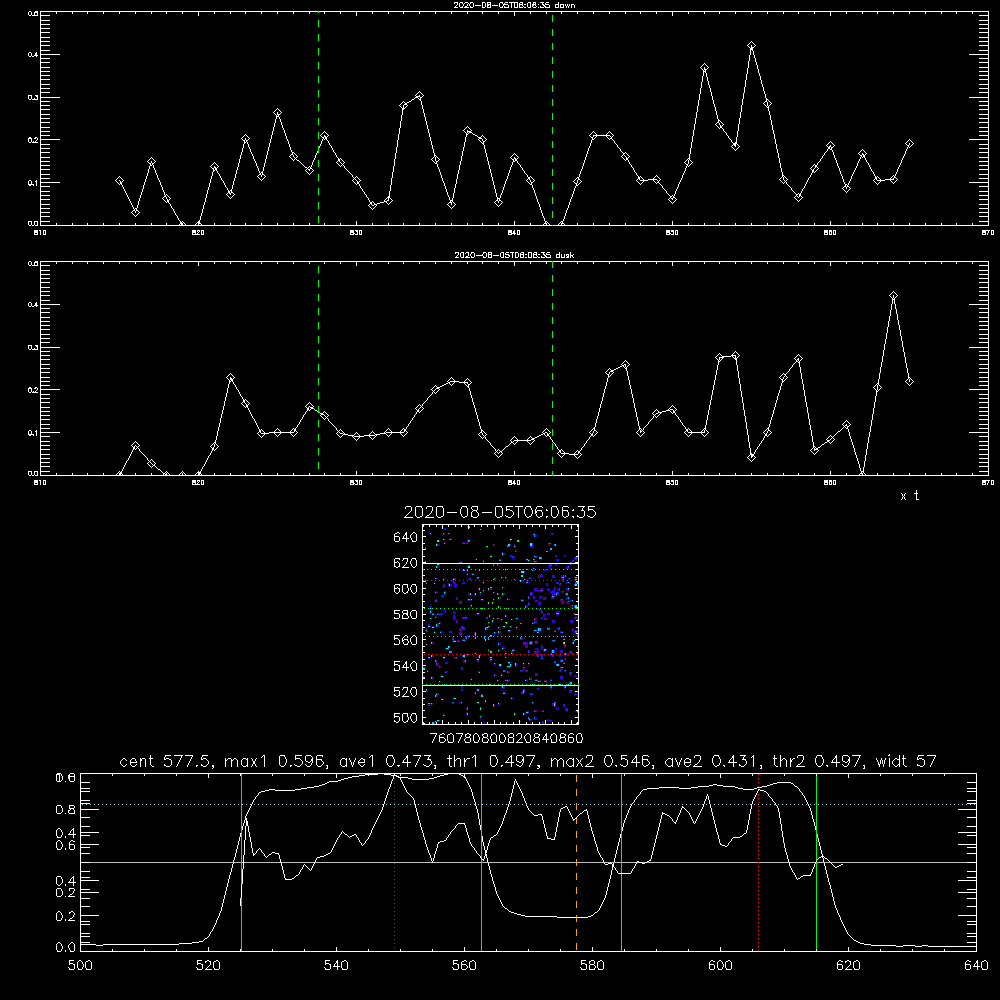
Task: Click the 500 tick label on bottom plot x-axis
Action: [80, 966]
